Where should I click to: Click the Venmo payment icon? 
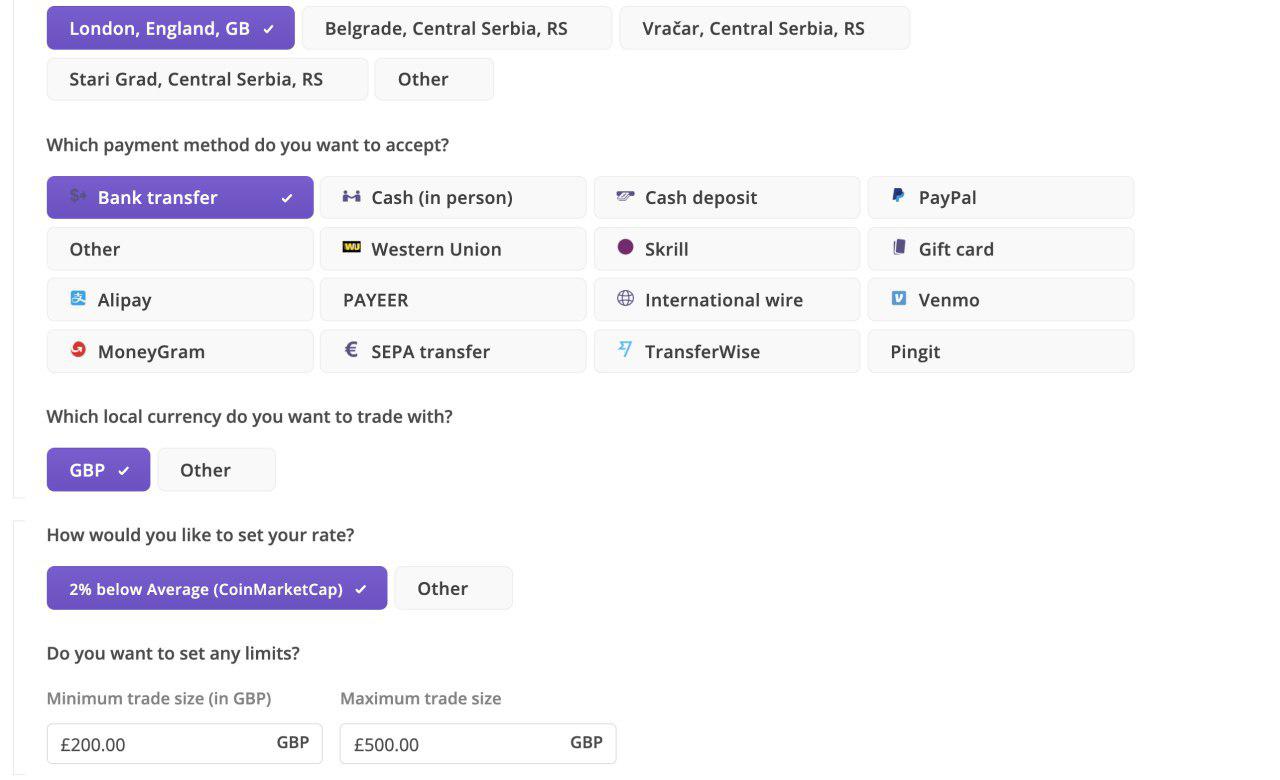(897, 299)
